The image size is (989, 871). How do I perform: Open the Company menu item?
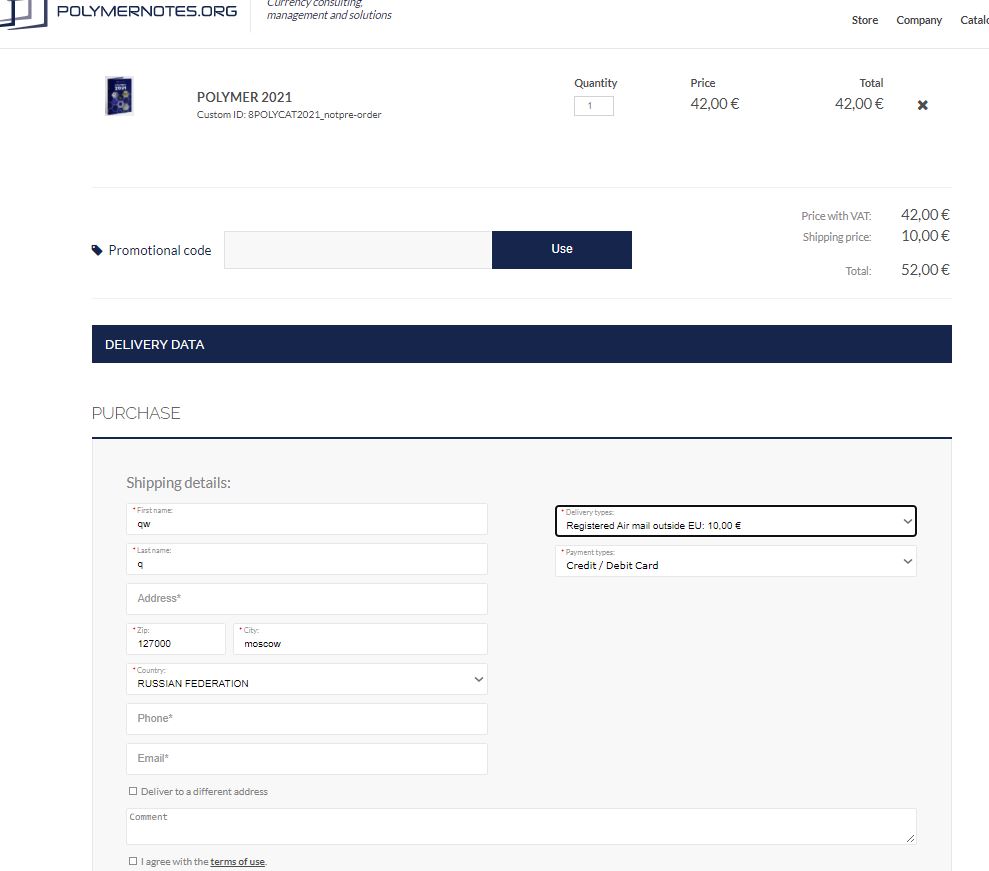[918, 20]
